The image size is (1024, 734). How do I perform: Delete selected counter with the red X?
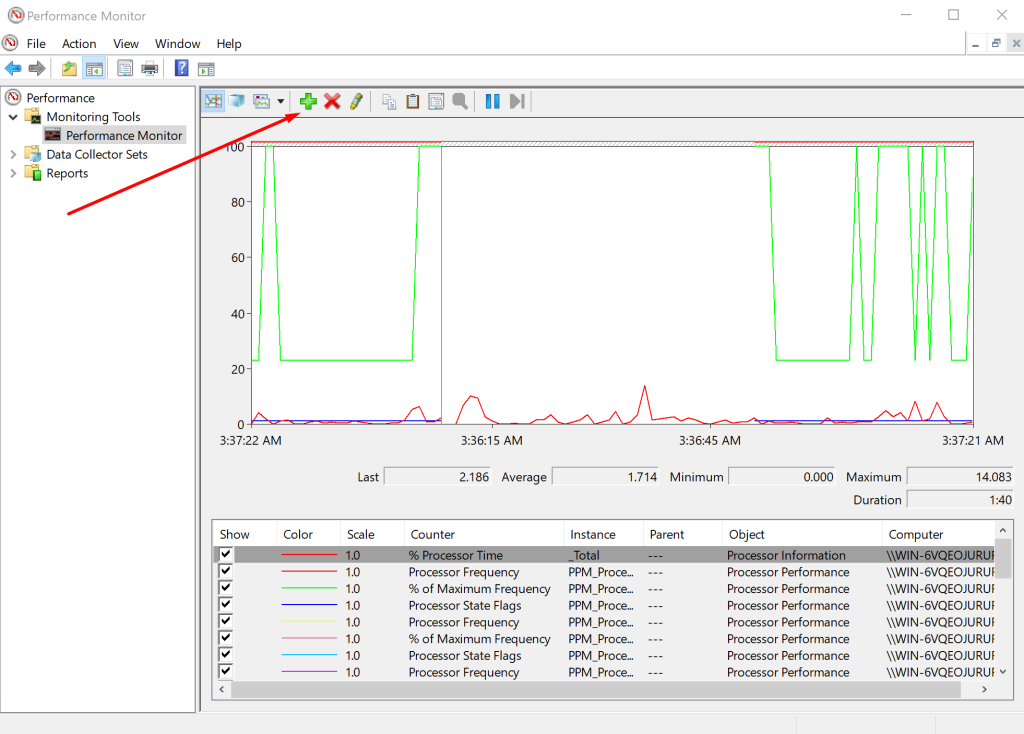[x=332, y=101]
